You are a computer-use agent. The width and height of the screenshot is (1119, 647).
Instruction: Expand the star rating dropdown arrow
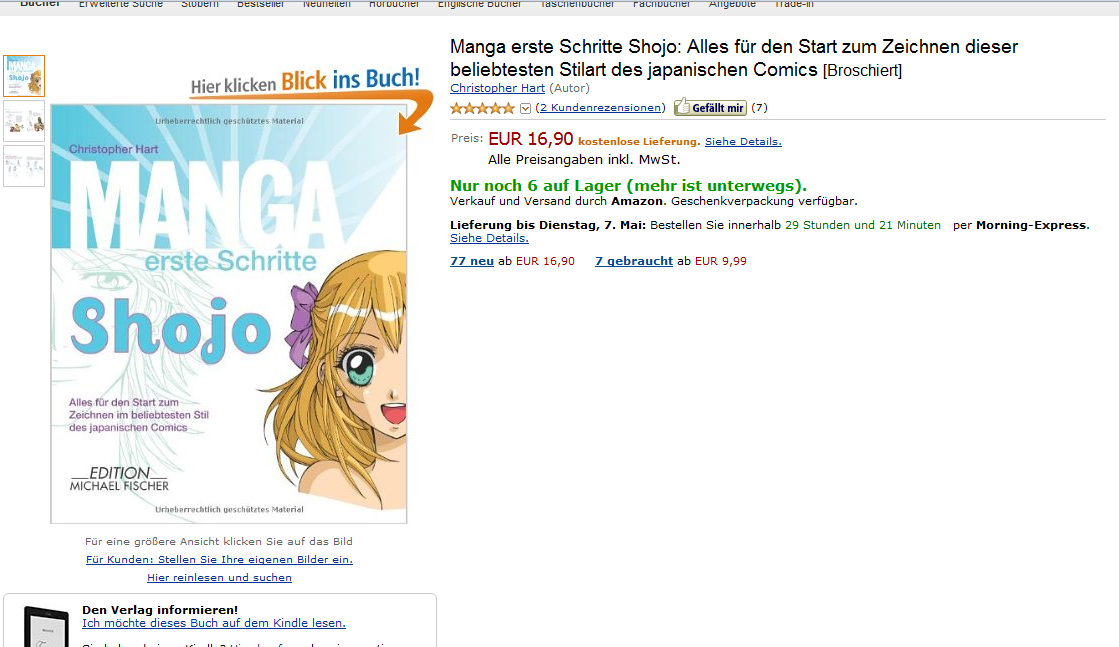525,108
